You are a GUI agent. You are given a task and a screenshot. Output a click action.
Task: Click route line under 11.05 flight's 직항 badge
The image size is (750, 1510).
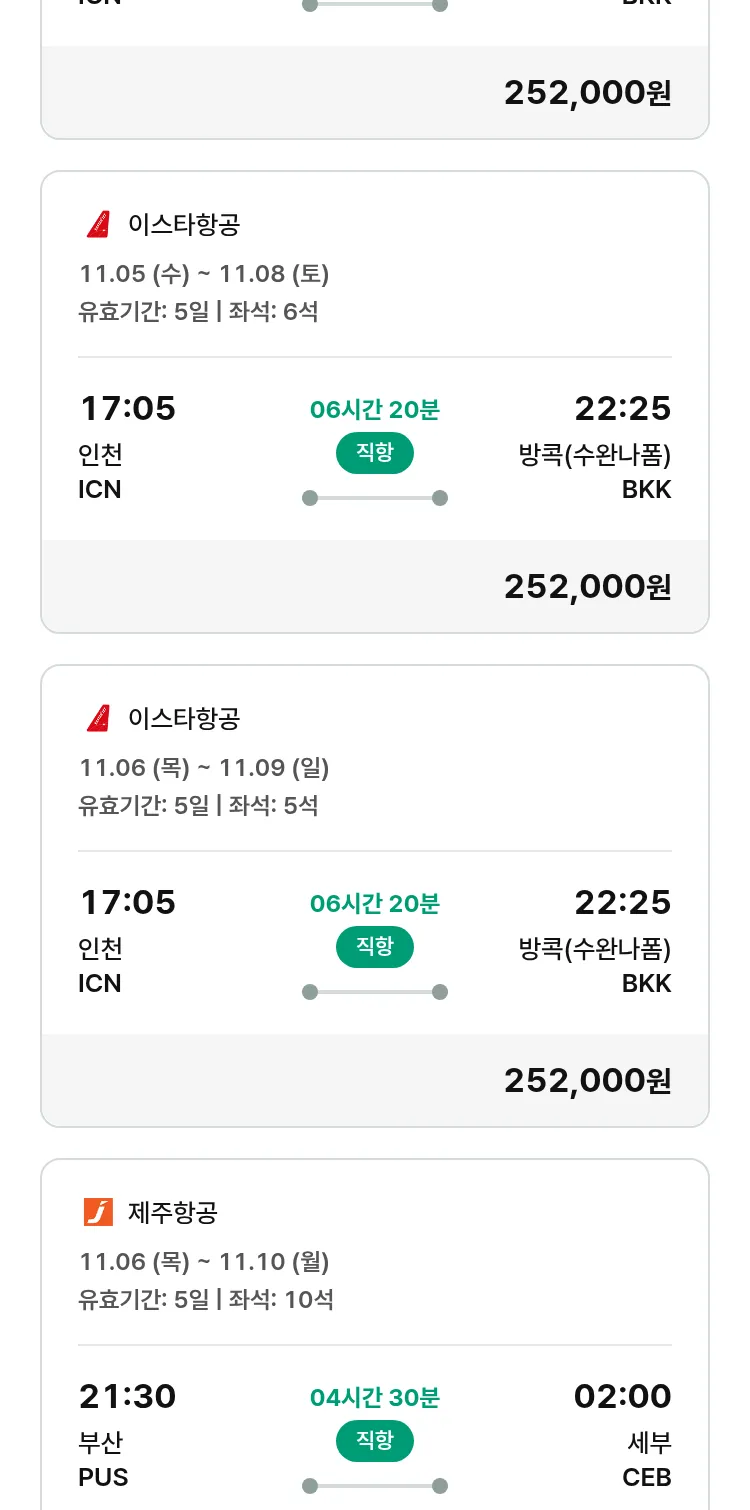tap(374, 498)
